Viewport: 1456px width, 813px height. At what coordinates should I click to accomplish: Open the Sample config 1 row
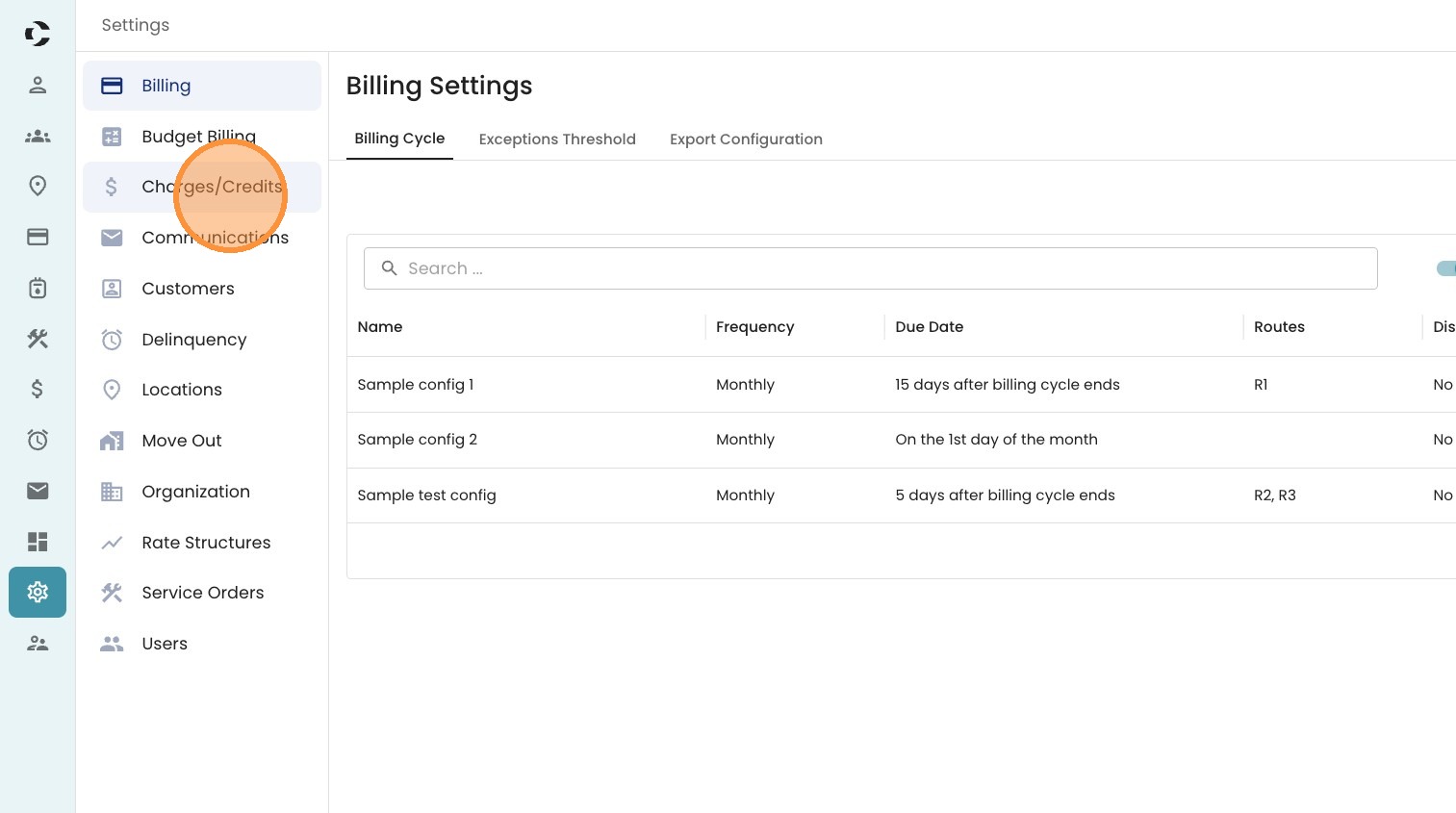[x=416, y=385]
